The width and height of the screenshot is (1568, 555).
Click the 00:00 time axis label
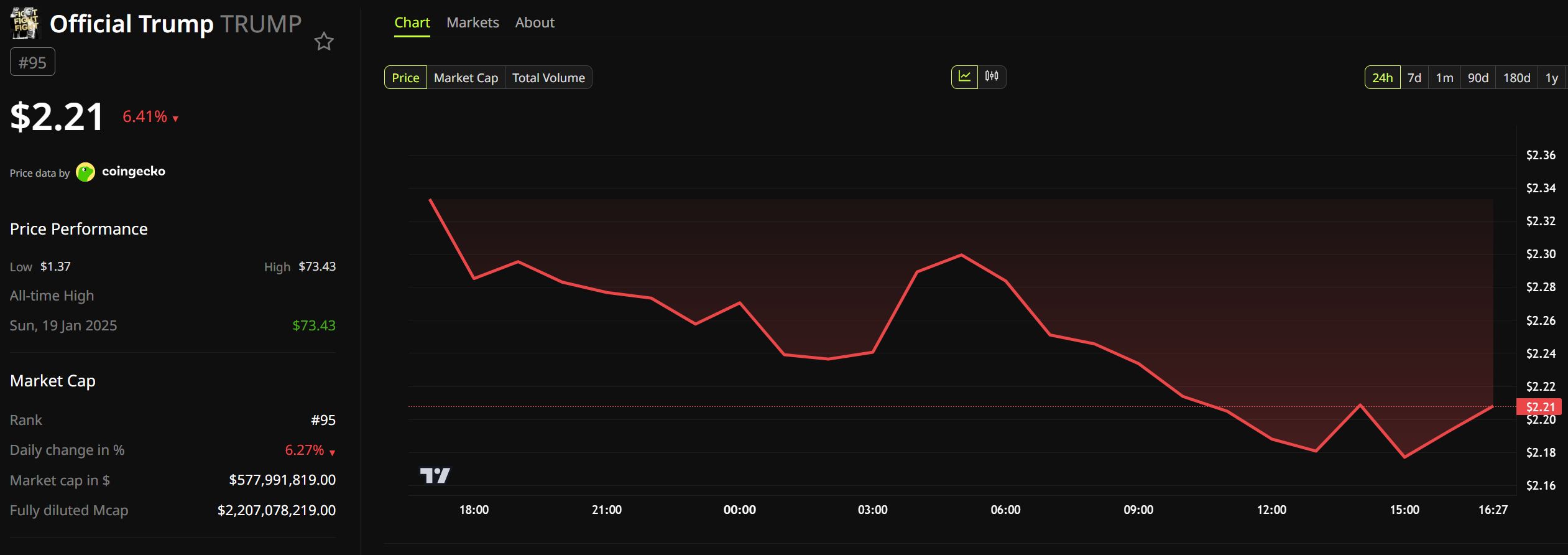pyautogui.click(x=740, y=510)
